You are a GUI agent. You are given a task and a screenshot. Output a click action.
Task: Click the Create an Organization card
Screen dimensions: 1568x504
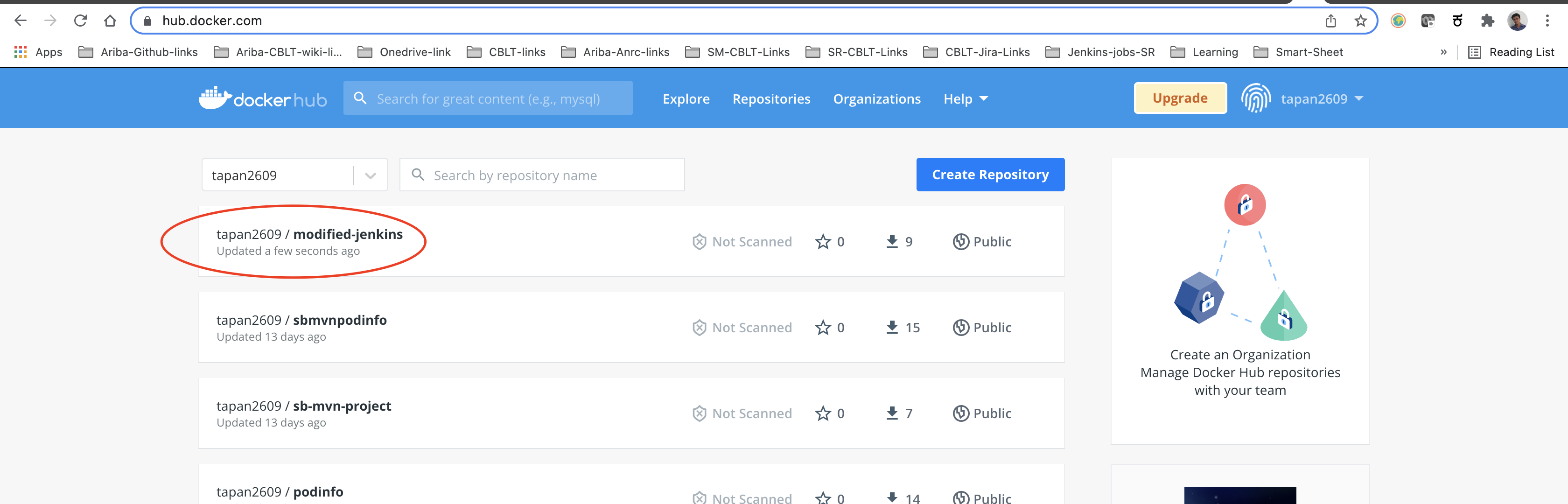tap(1240, 301)
